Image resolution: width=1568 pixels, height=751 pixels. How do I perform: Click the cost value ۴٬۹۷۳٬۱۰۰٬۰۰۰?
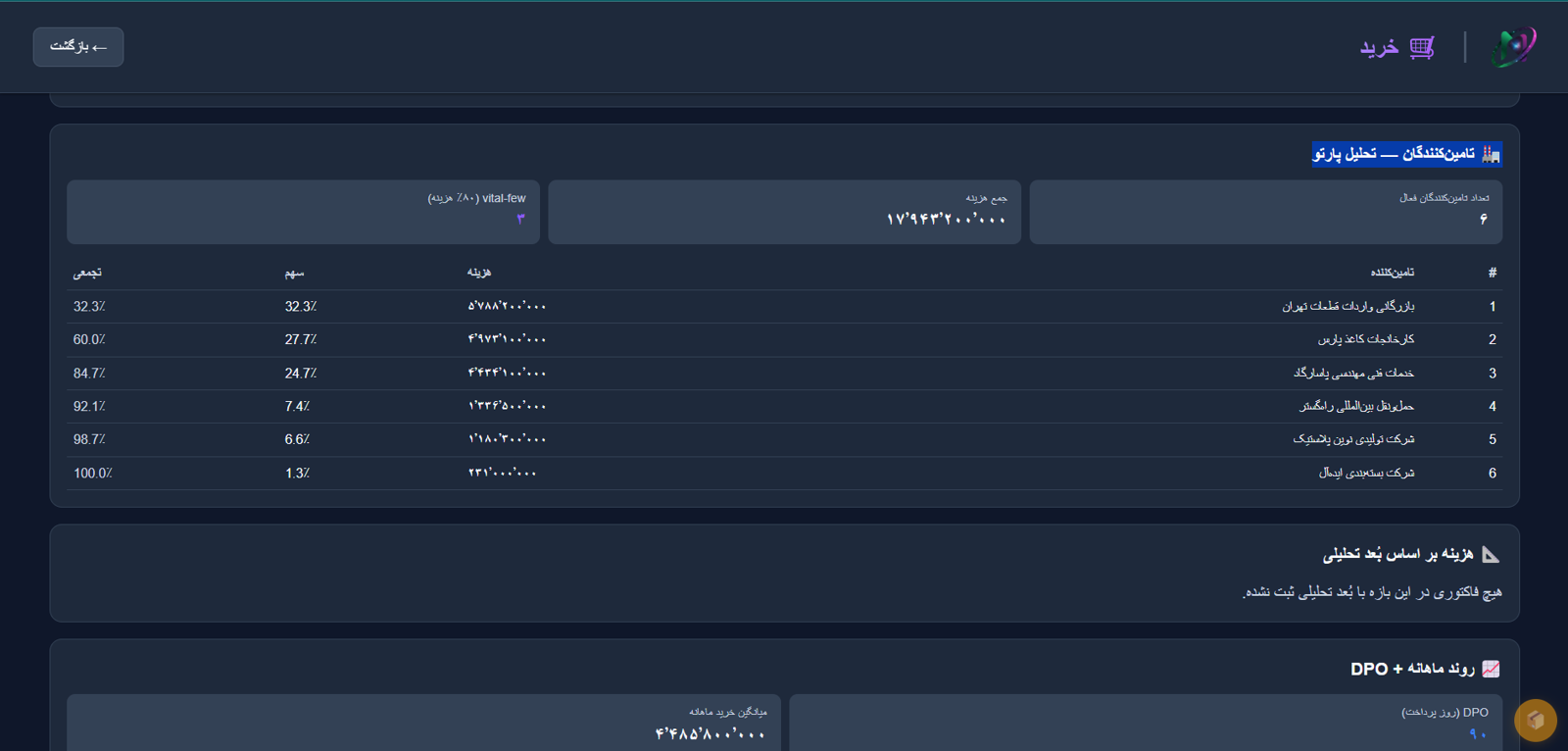[507, 339]
